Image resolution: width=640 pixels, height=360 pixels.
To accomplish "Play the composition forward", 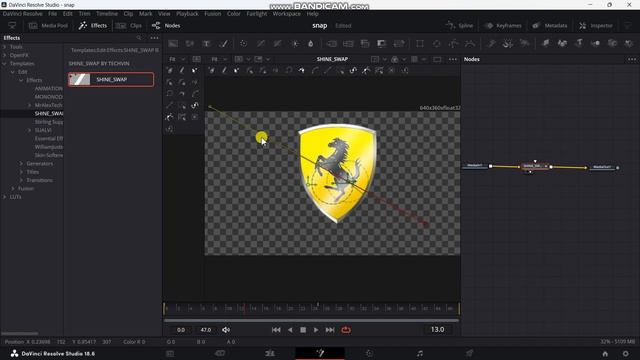I will (316, 330).
